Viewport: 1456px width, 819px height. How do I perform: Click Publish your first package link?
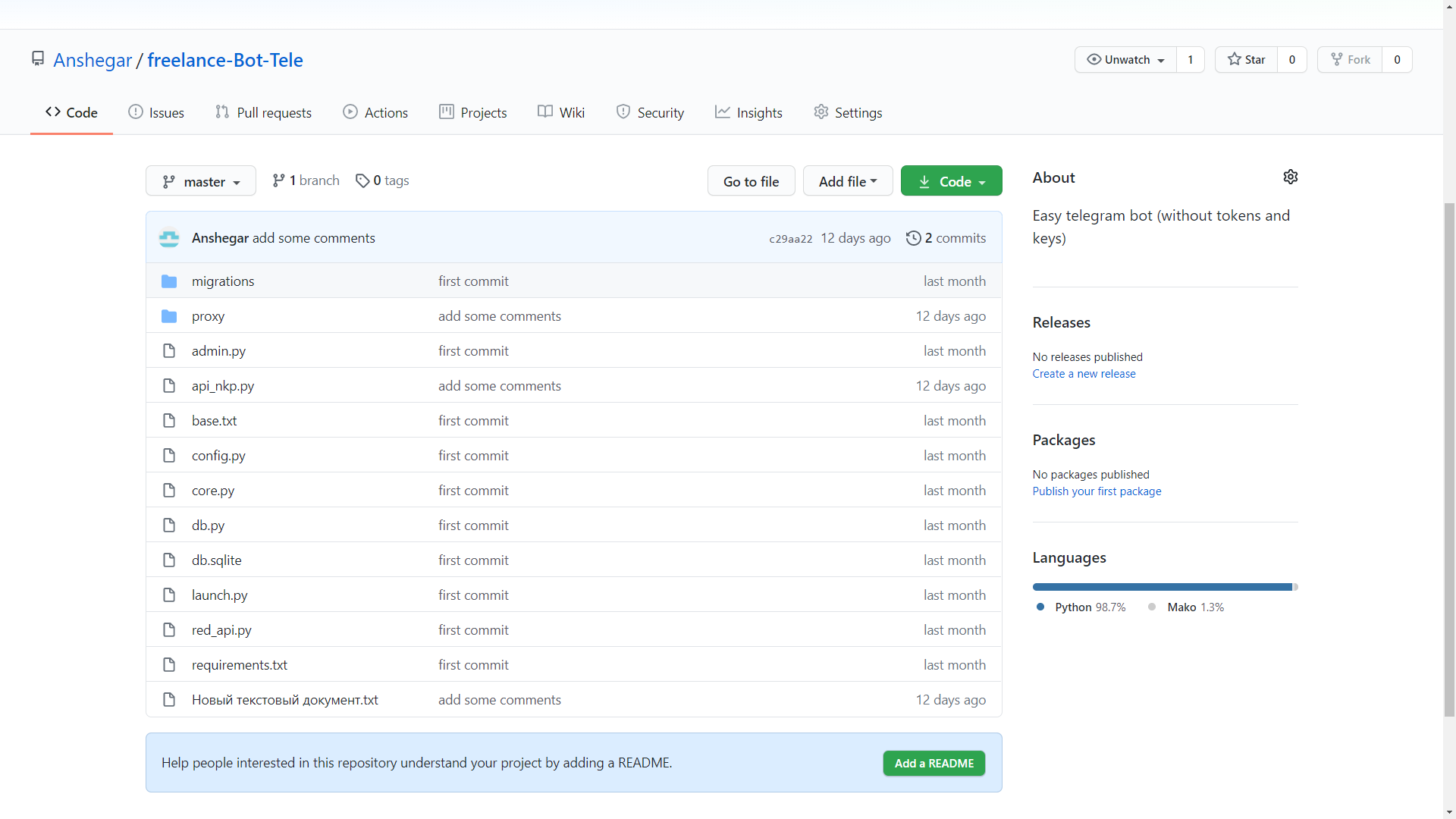pos(1097,491)
